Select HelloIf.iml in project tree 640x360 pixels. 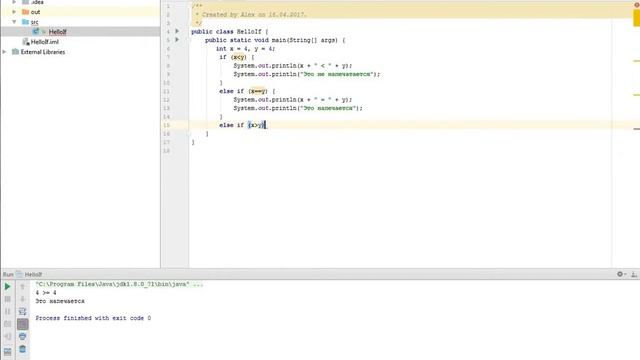pos(44,42)
